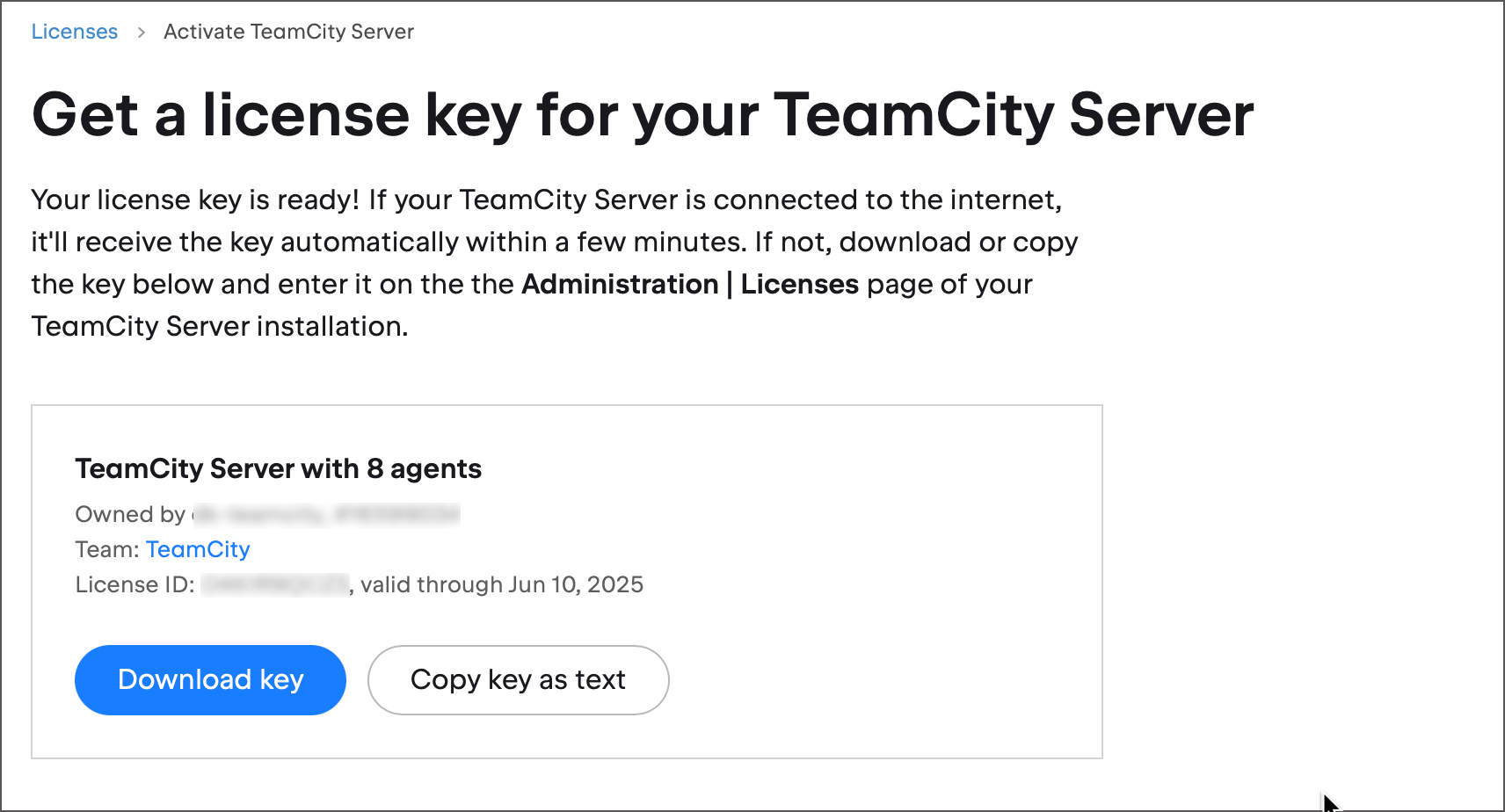The width and height of the screenshot is (1505, 812).
Task: Select the TeamCity hyperlink under Team
Action: pos(198,548)
